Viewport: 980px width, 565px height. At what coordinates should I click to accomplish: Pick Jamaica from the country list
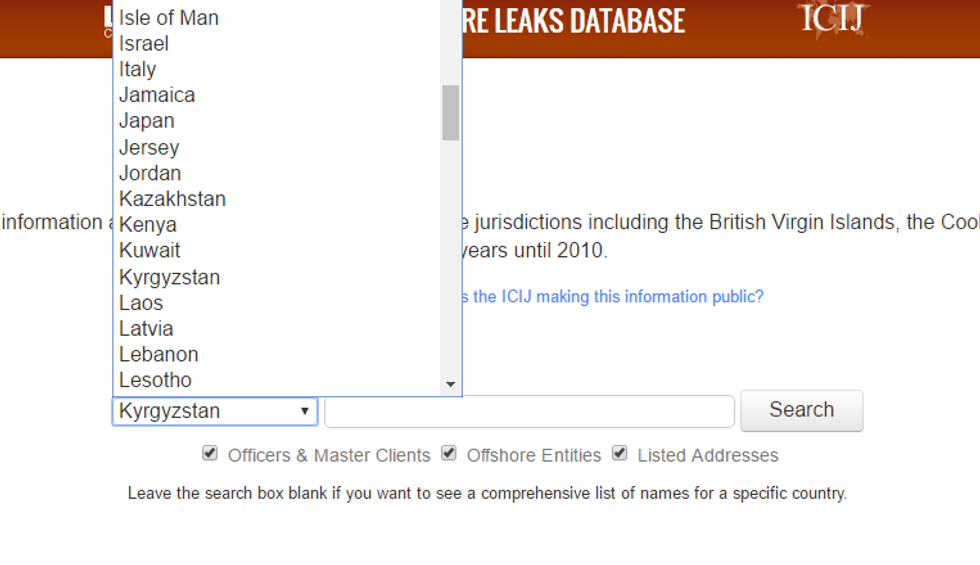[x=157, y=95]
